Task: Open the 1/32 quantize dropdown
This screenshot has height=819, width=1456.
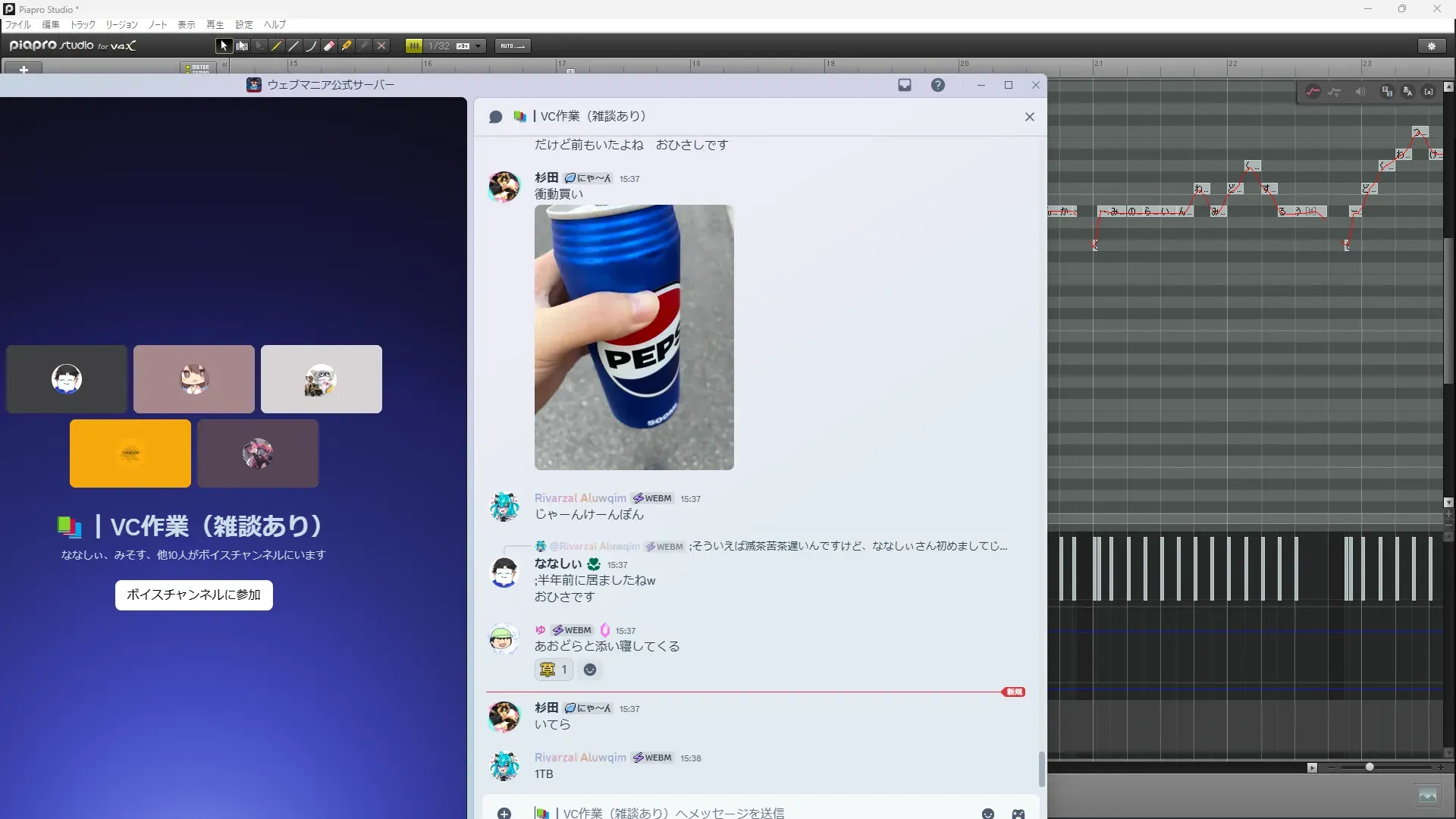Action: (478, 46)
